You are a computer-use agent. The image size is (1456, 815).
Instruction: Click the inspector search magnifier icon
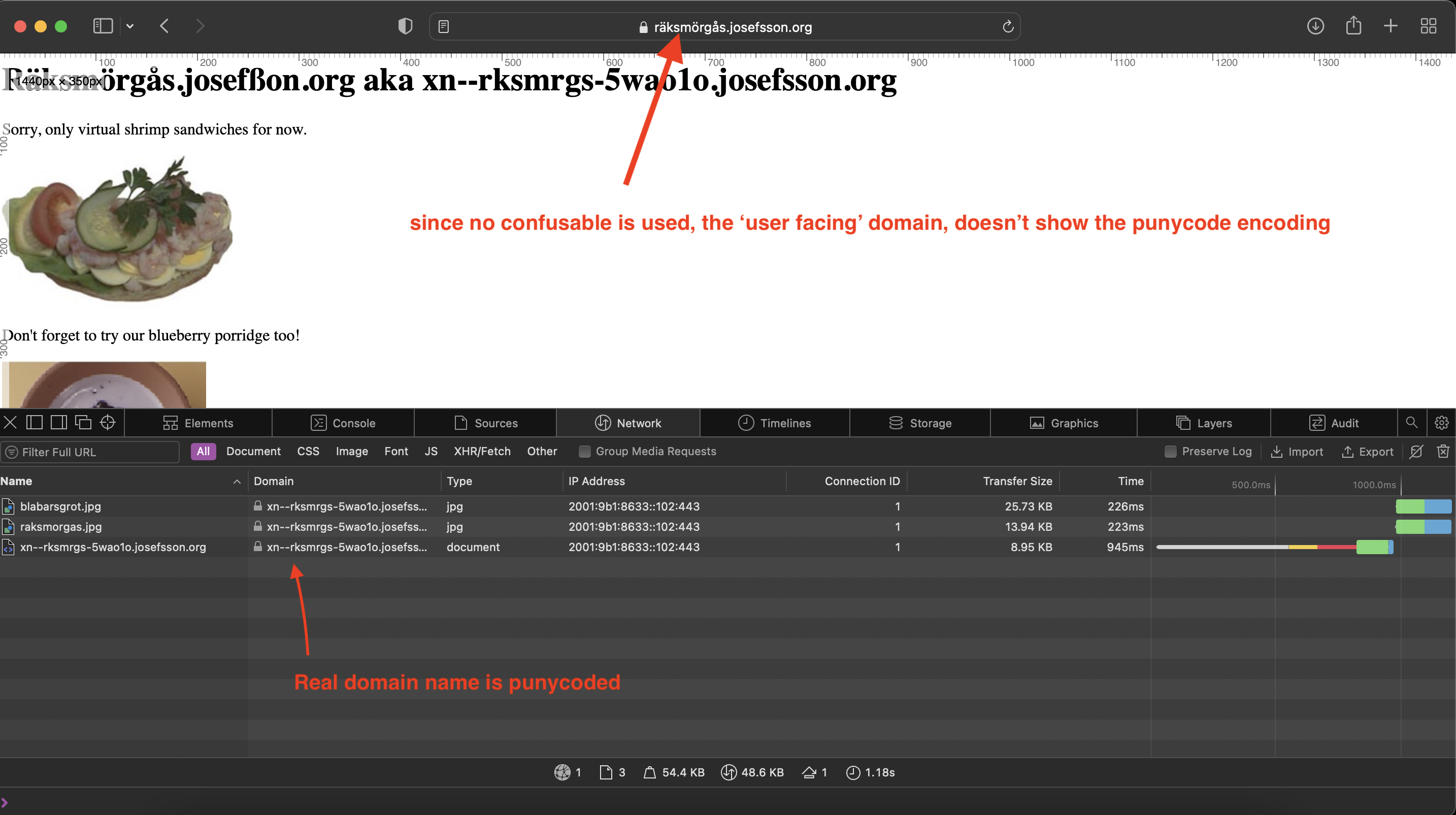[x=1411, y=423]
